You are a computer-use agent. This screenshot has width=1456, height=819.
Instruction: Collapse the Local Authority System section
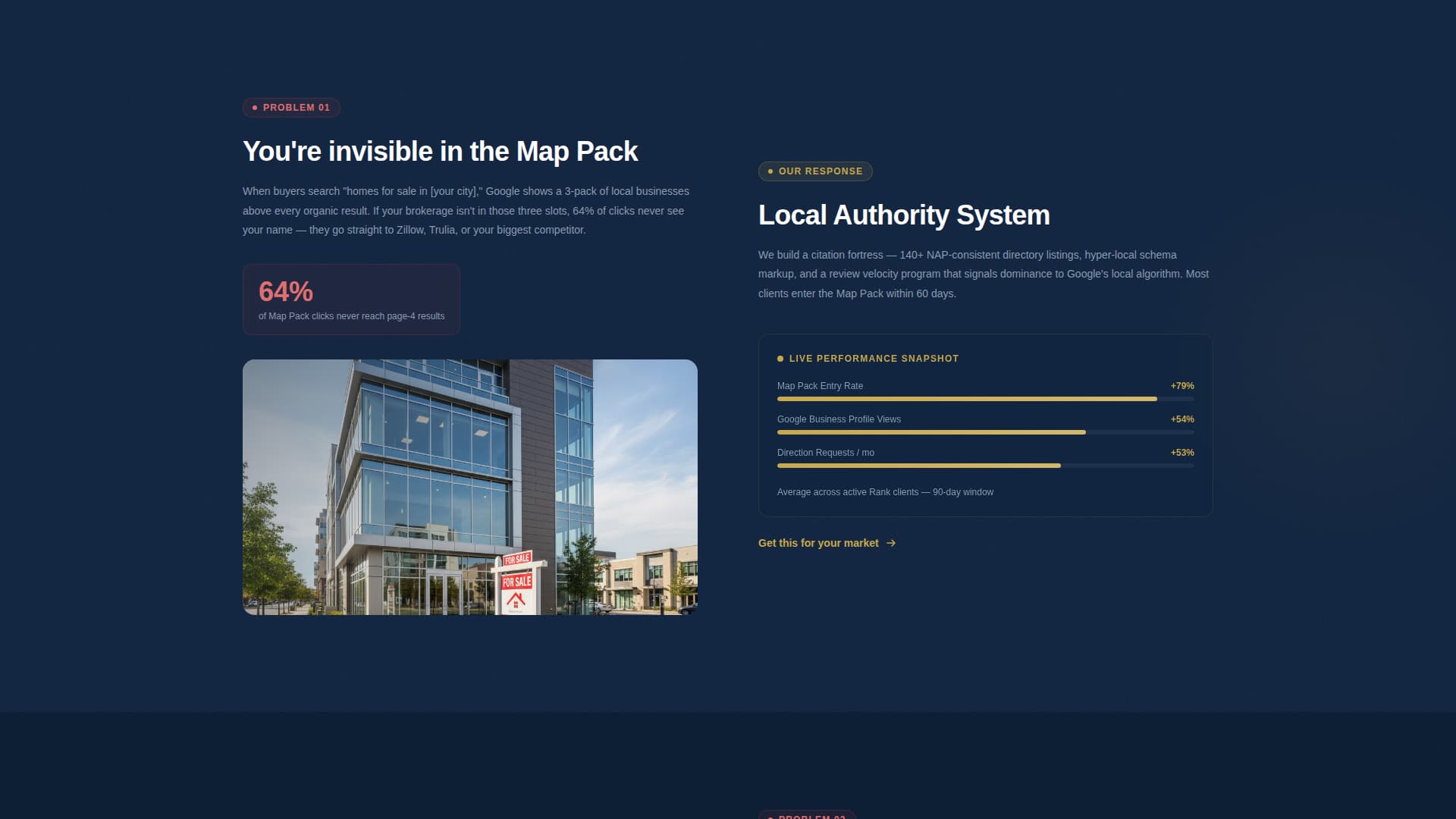click(904, 215)
